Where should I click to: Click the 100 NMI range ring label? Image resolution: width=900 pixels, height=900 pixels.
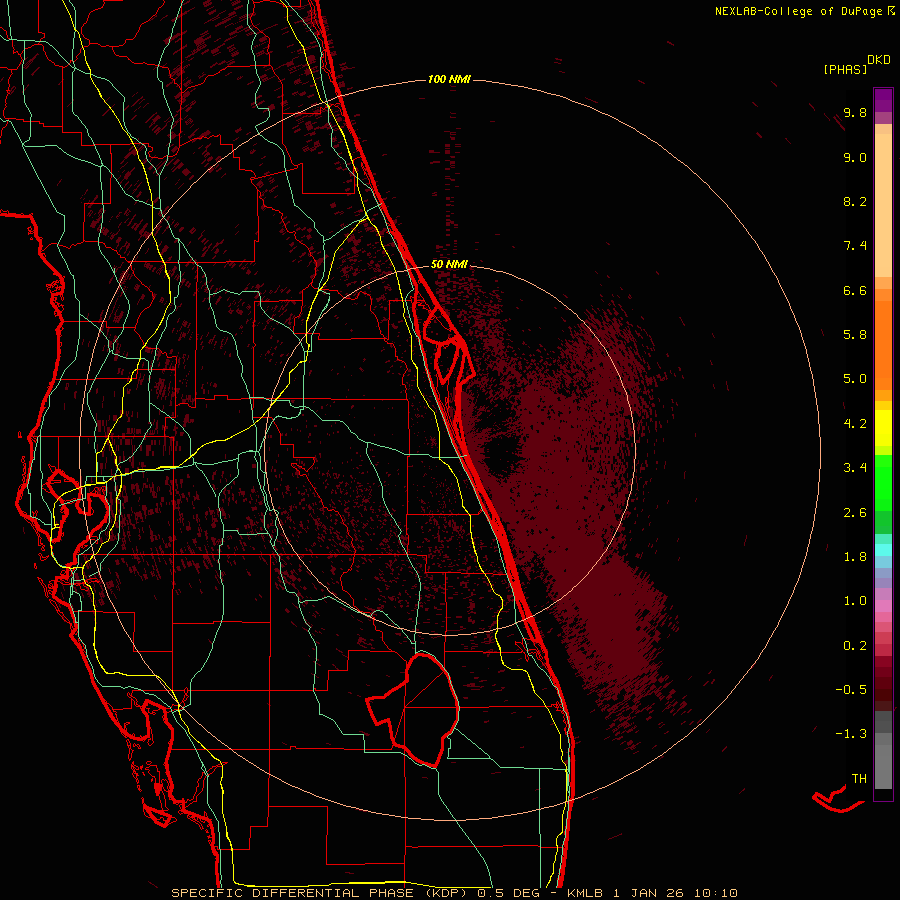449,79
